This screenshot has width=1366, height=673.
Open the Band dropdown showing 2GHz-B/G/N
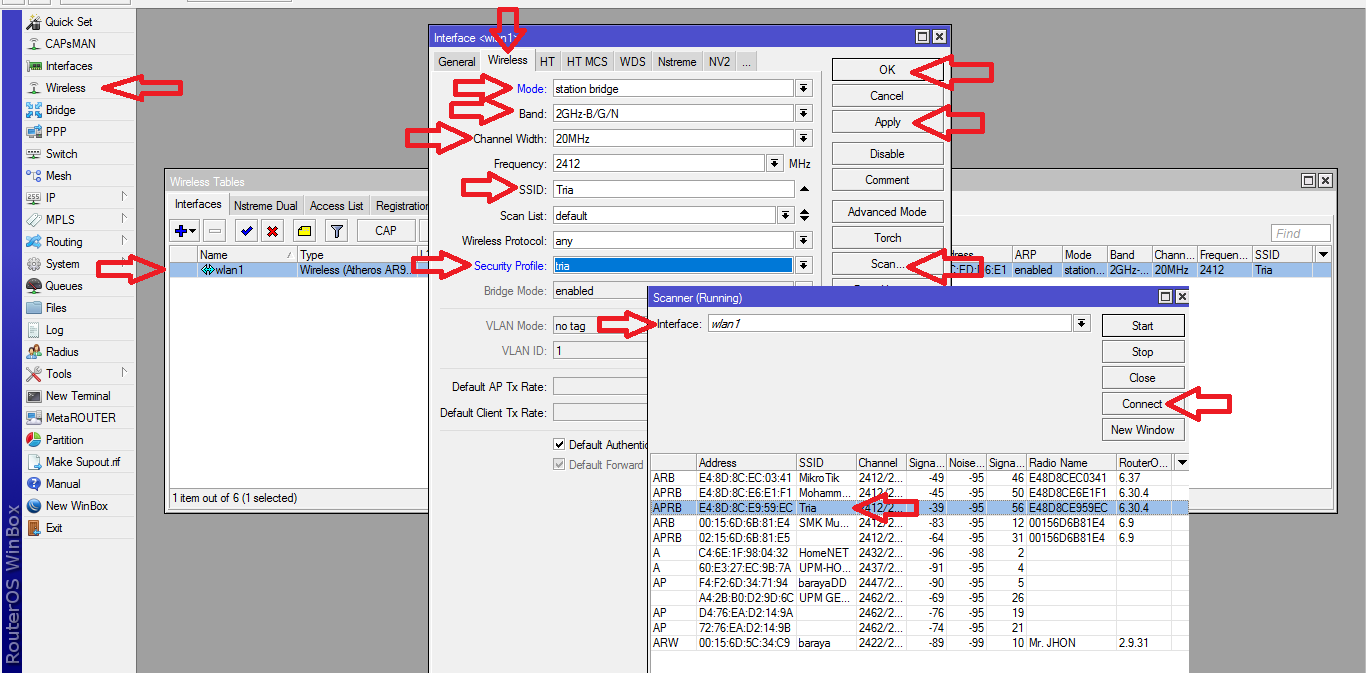coord(803,113)
